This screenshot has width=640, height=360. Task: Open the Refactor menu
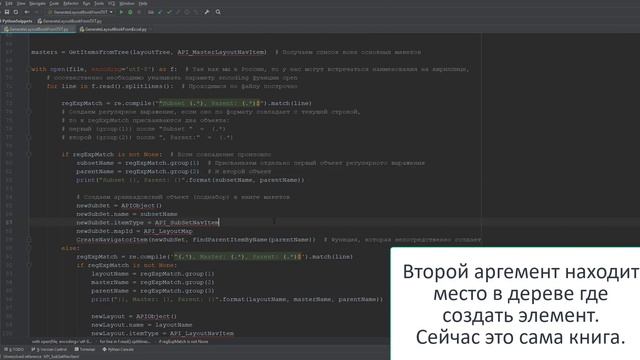(x=71, y=3)
